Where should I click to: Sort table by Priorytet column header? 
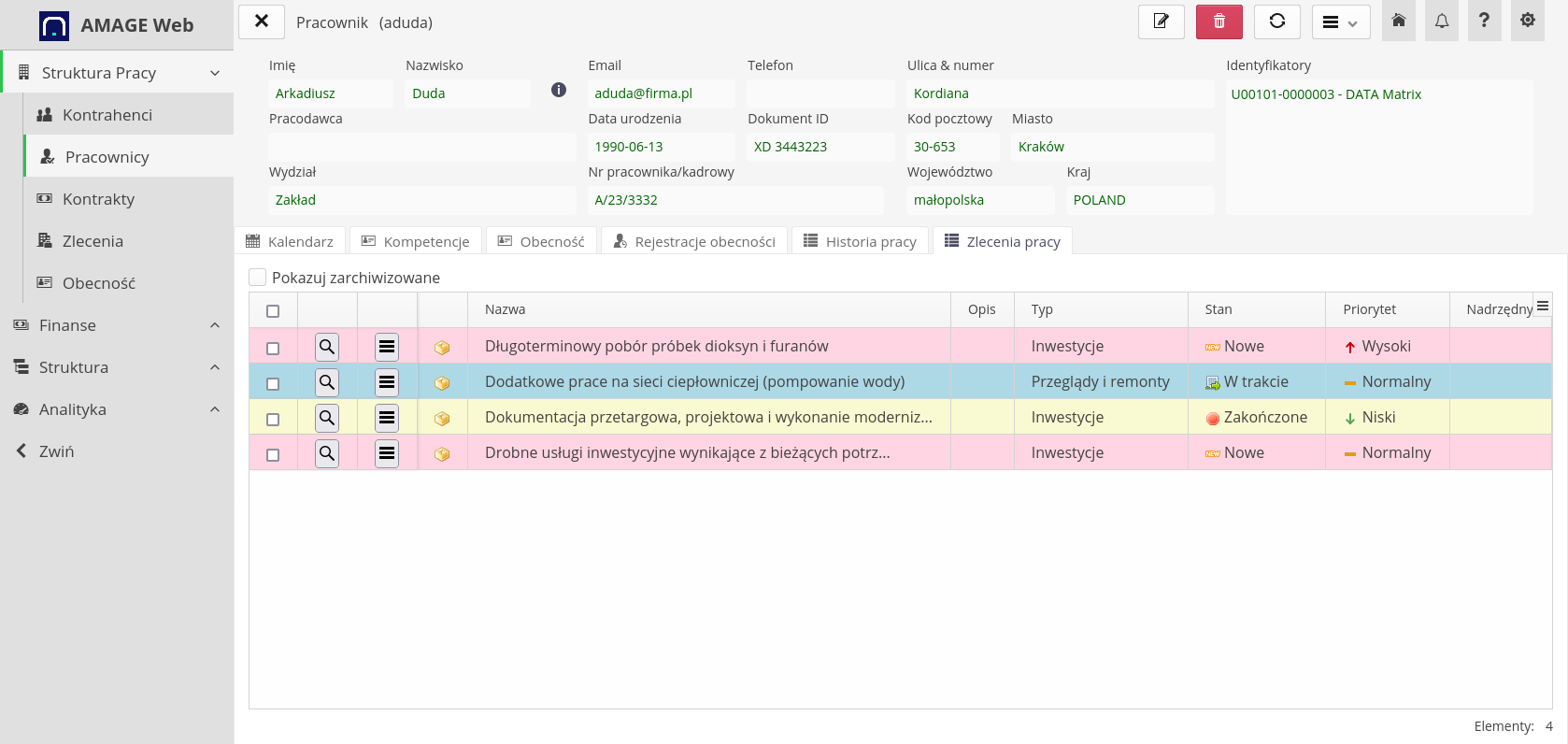point(1388,309)
